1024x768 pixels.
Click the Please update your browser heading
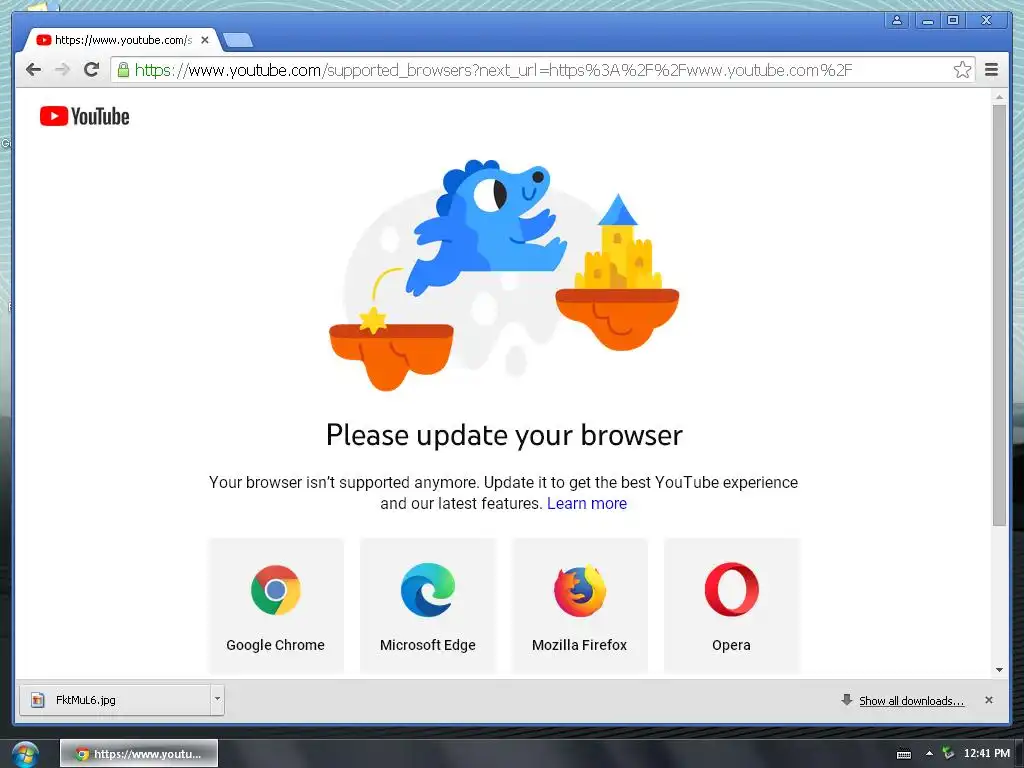point(504,436)
